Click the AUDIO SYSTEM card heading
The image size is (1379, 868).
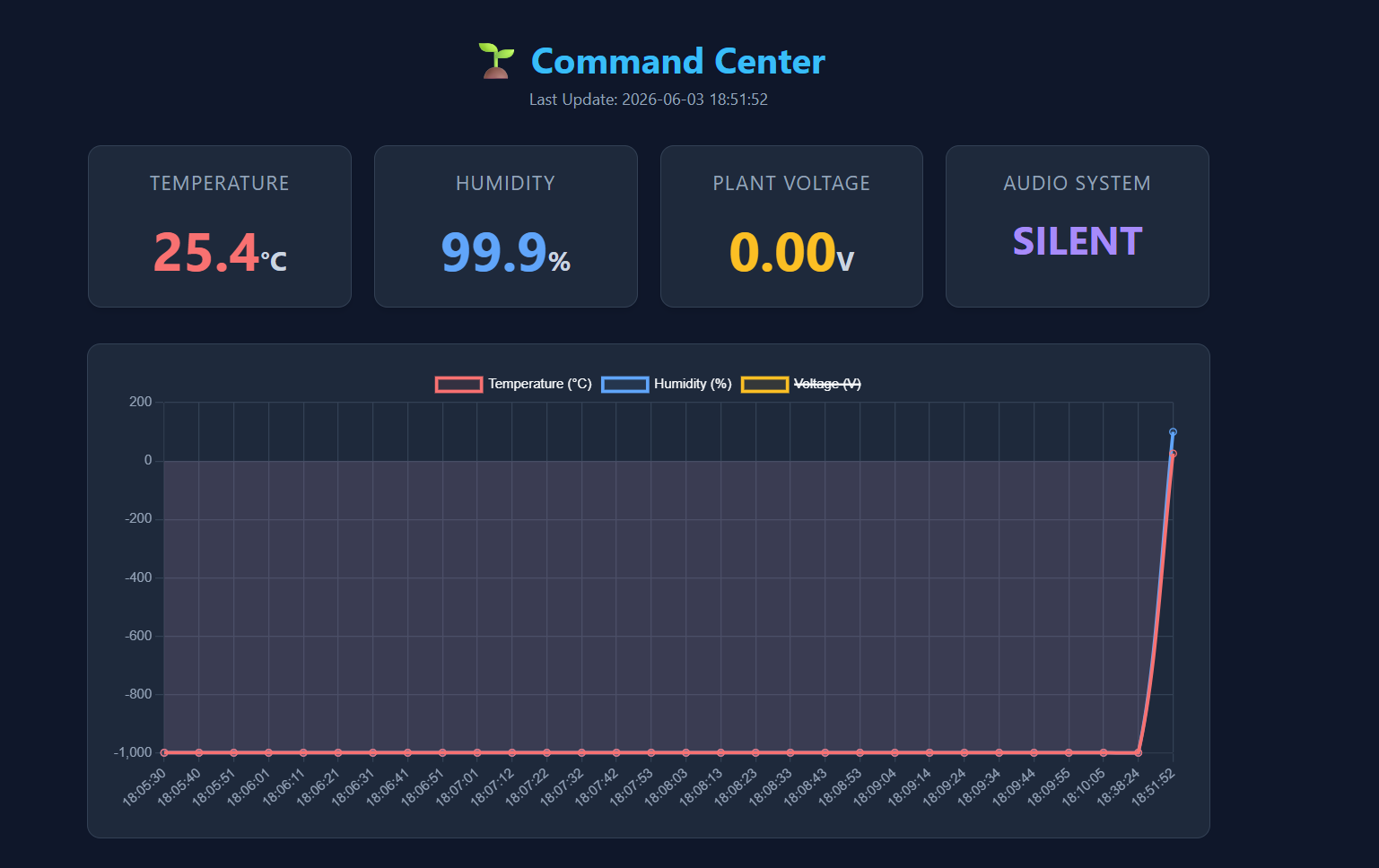click(x=1078, y=183)
